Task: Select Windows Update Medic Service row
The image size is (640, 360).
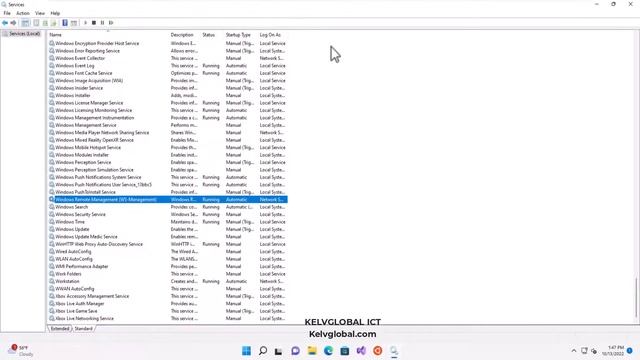Action: coord(168,237)
